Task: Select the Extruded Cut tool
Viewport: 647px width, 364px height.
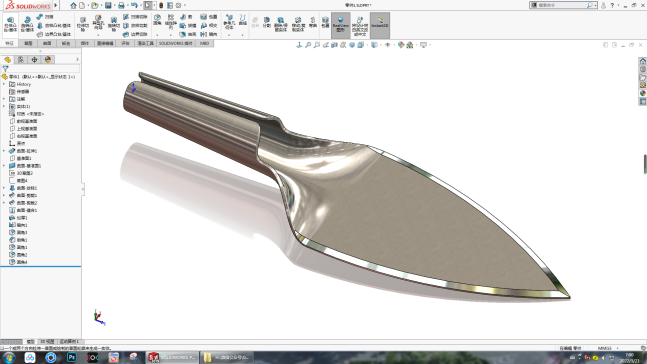Action: coord(83,25)
